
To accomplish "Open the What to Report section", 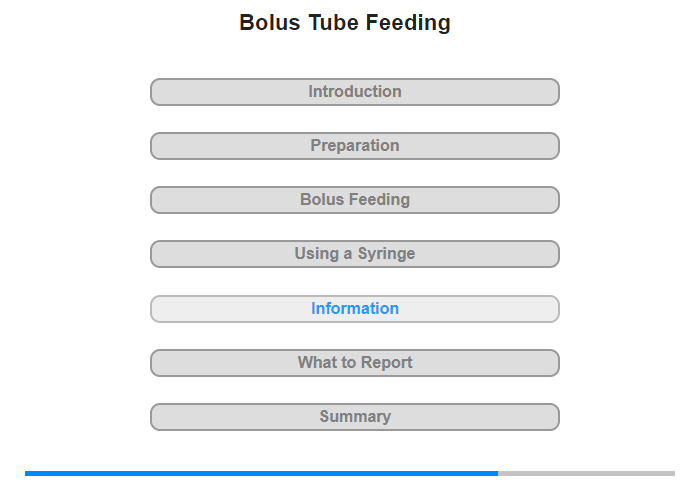I will 354,363.
